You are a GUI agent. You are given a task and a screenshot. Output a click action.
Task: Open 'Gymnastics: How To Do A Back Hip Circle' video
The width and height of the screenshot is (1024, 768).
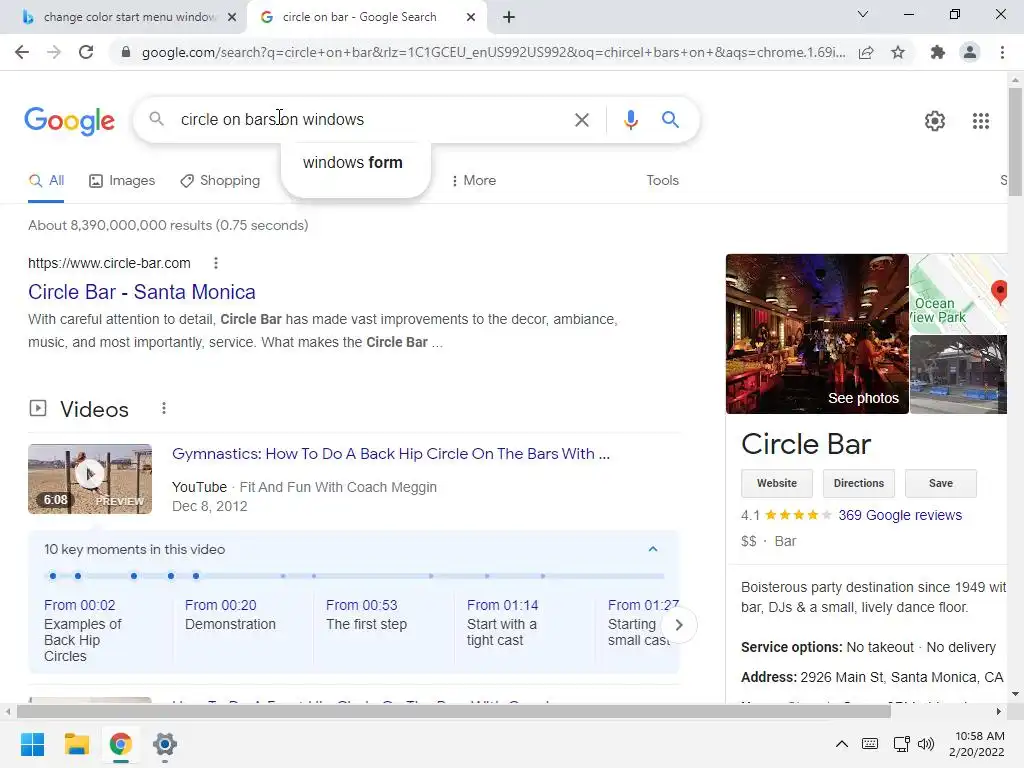(391, 454)
